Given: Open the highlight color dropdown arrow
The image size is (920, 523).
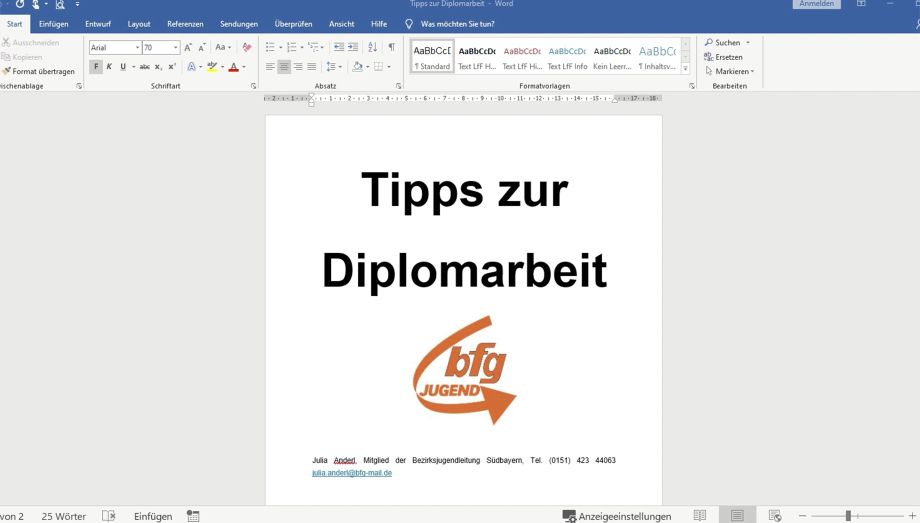Looking at the screenshot, I should (x=223, y=67).
